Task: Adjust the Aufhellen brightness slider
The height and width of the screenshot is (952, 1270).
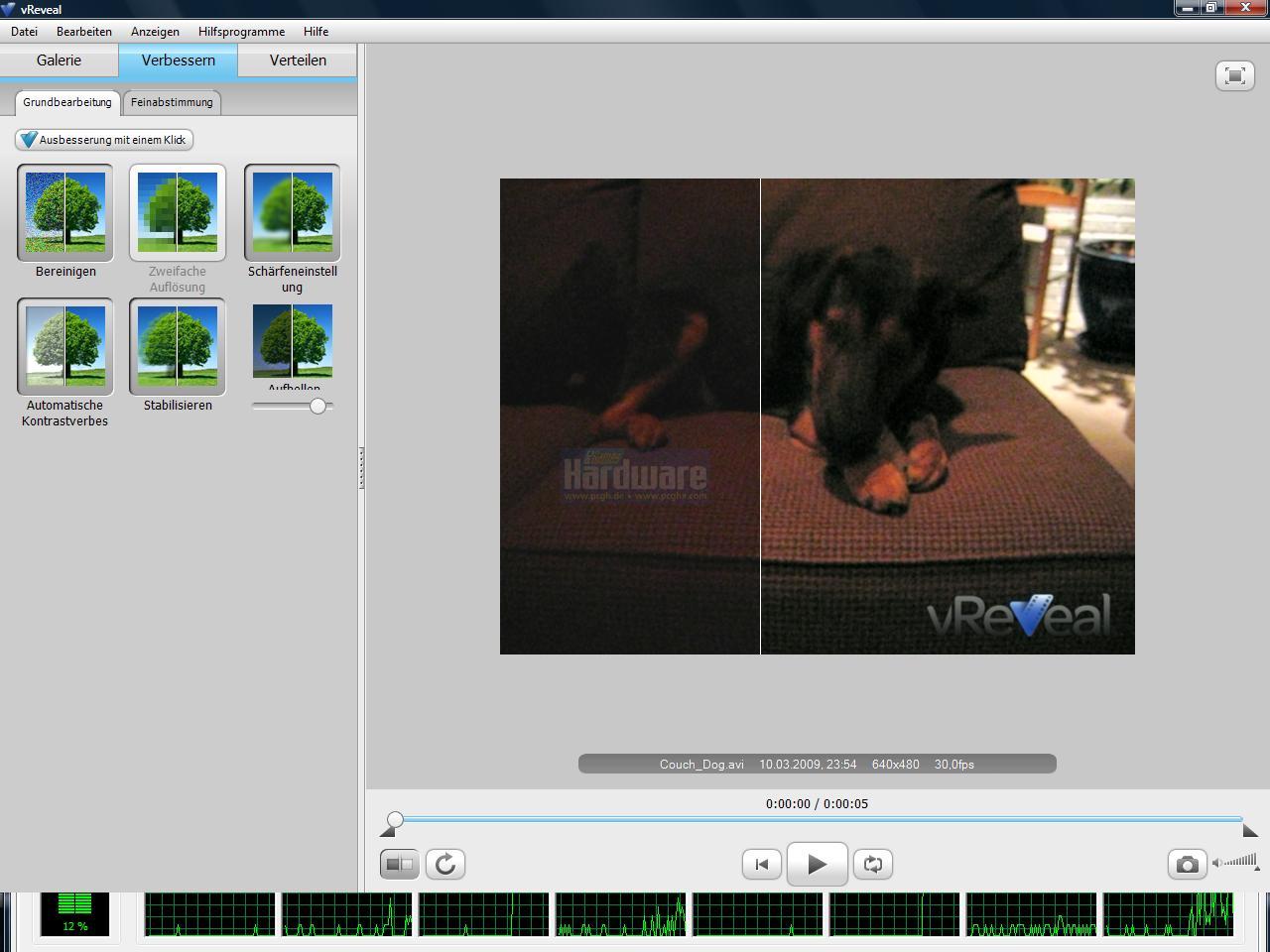Action: point(317,406)
